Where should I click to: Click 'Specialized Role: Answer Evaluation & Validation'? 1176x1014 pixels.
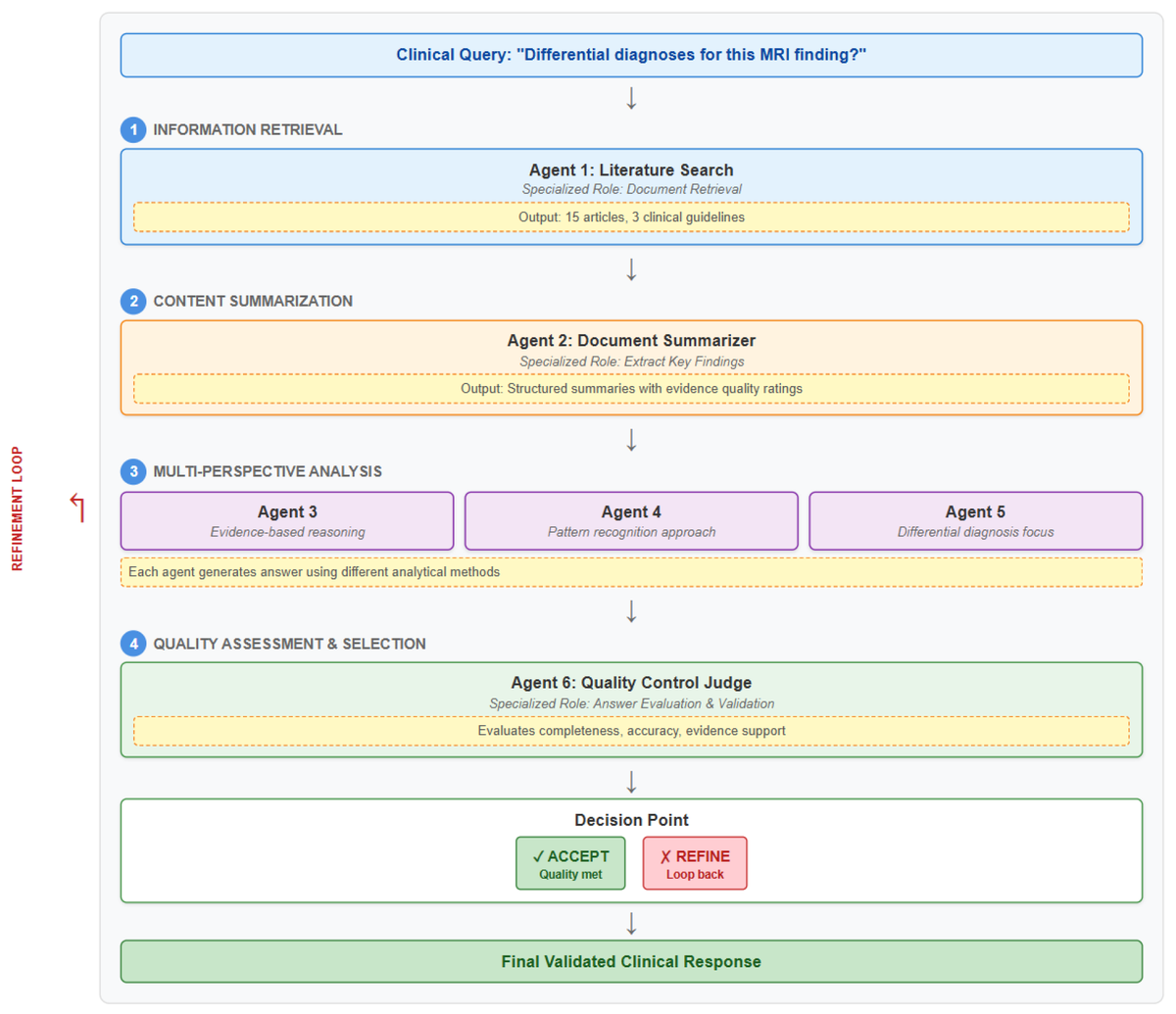point(631,703)
